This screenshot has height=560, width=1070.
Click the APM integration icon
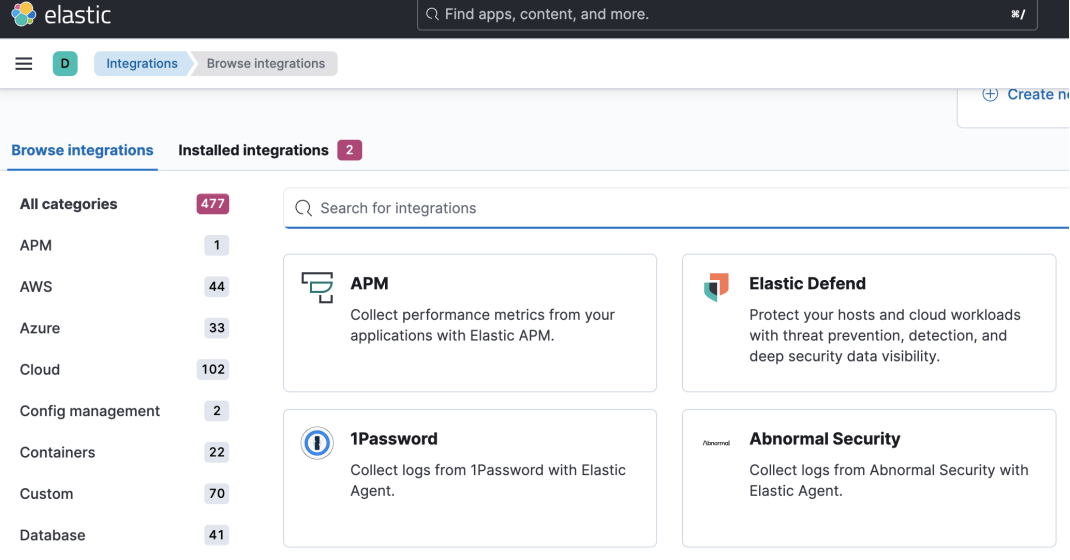(317, 288)
